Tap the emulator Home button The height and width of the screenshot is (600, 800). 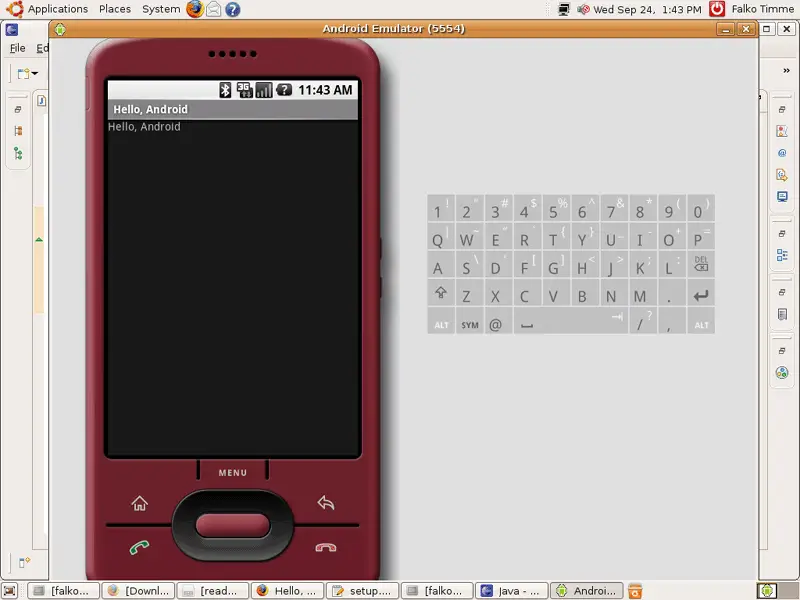point(139,504)
